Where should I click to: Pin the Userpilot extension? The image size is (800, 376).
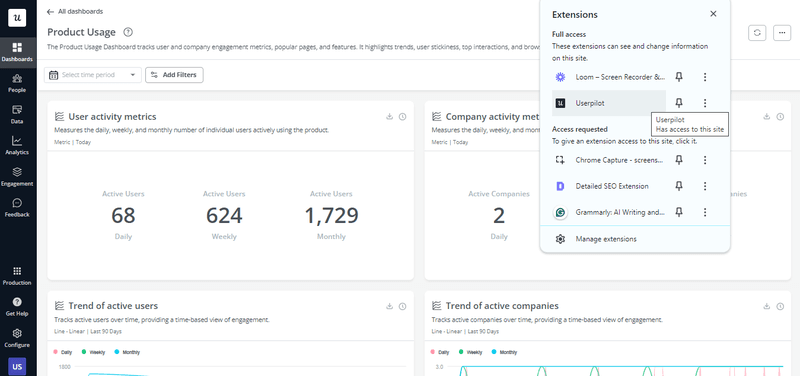[679, 103]
